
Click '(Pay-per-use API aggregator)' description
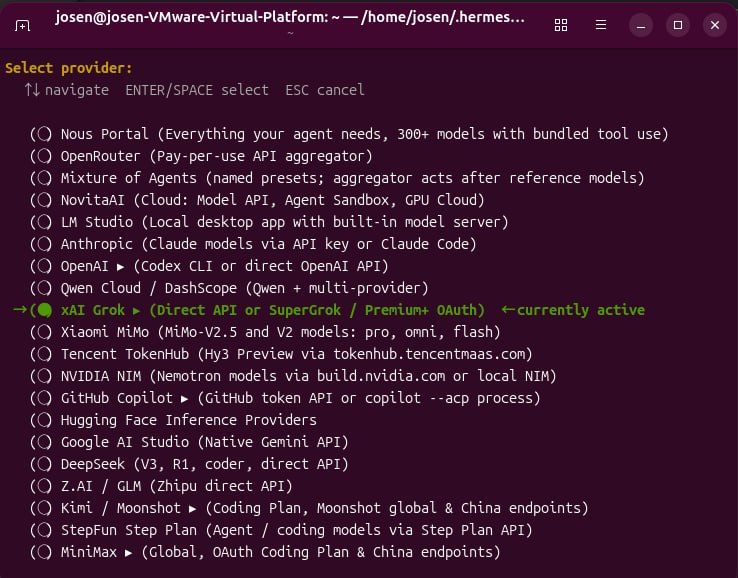261,156
